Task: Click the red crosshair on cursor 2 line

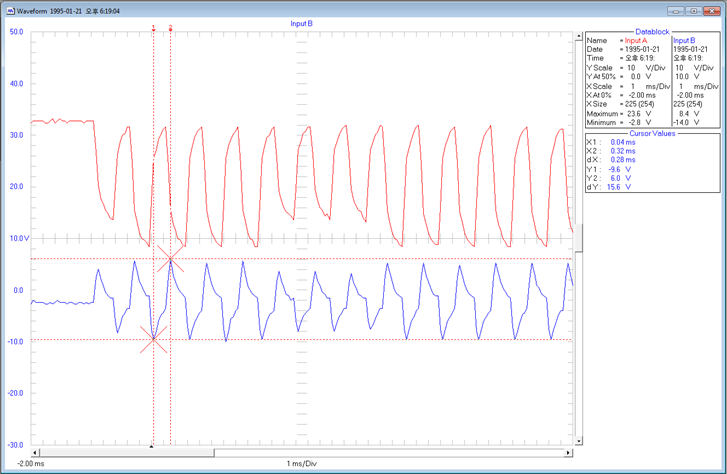Action: click(x=171, y=259)
